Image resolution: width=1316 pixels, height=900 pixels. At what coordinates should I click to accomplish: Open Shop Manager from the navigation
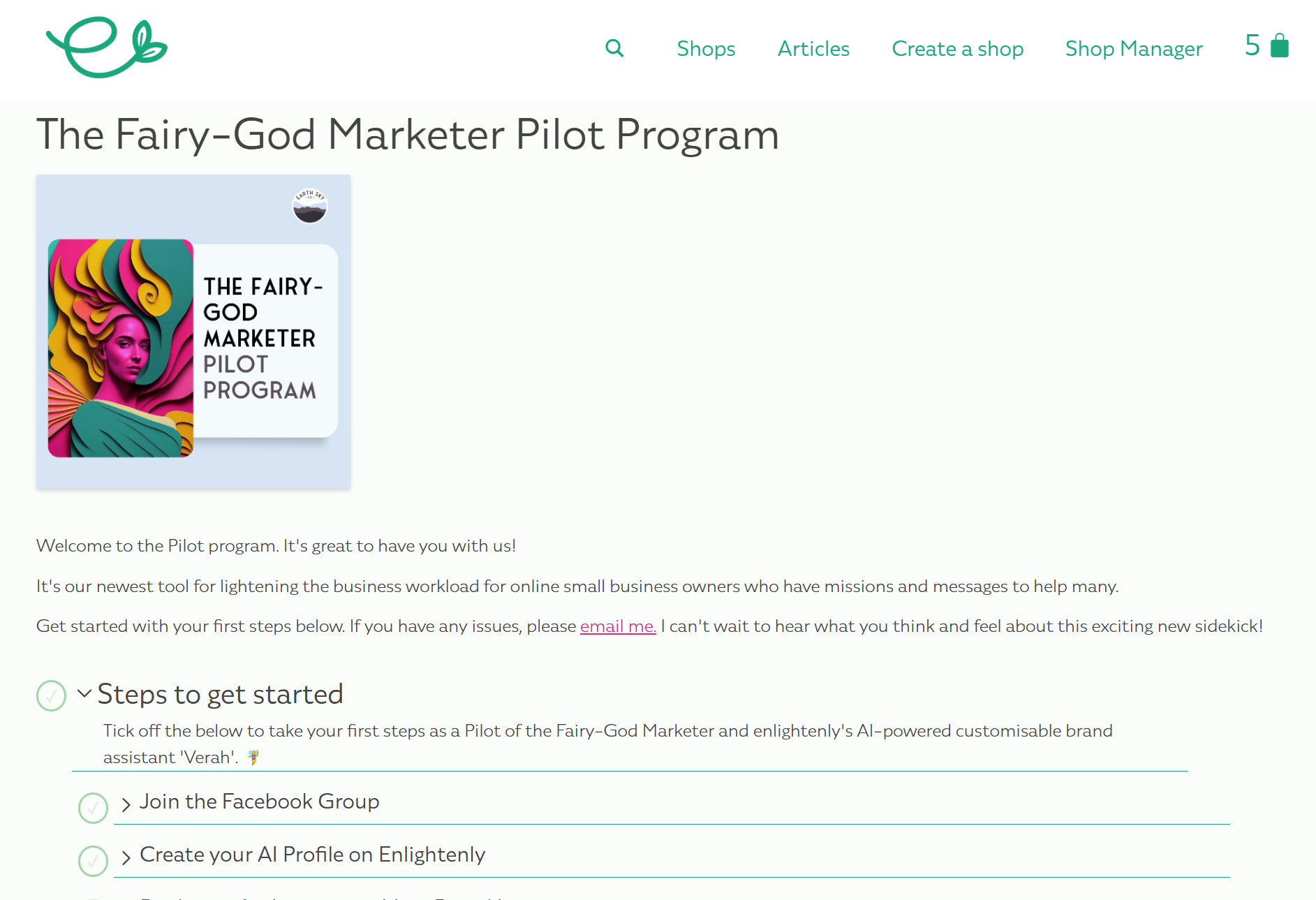(x=1134, y=49)
